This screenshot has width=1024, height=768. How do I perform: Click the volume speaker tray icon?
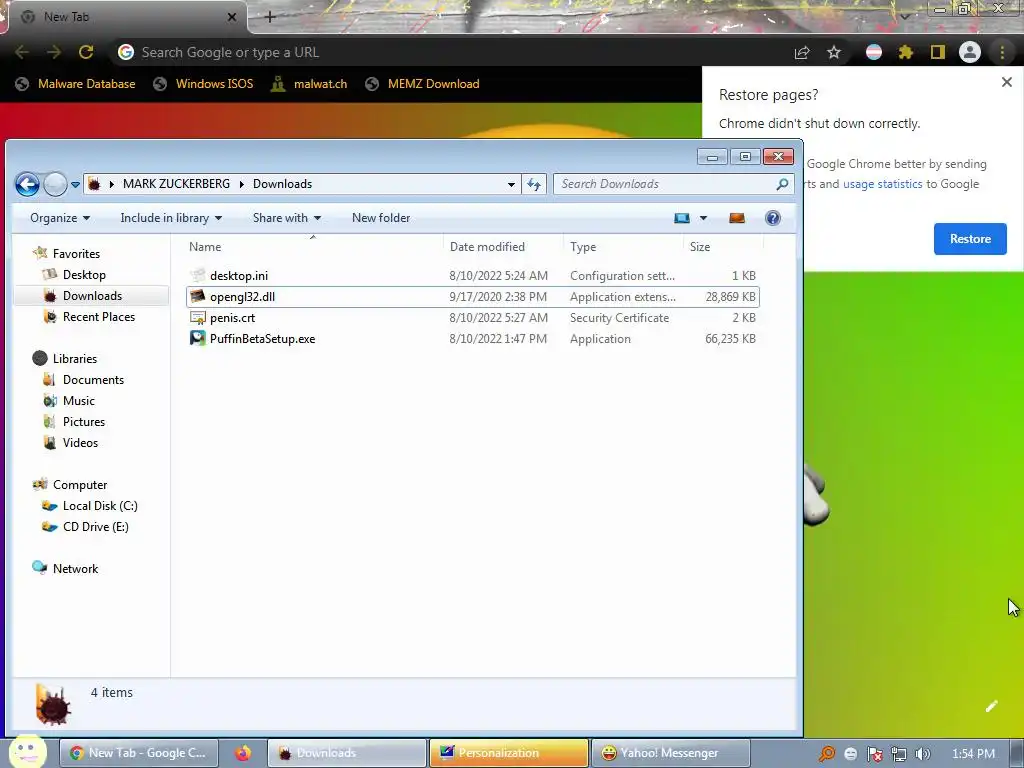(x=923, y=754)
